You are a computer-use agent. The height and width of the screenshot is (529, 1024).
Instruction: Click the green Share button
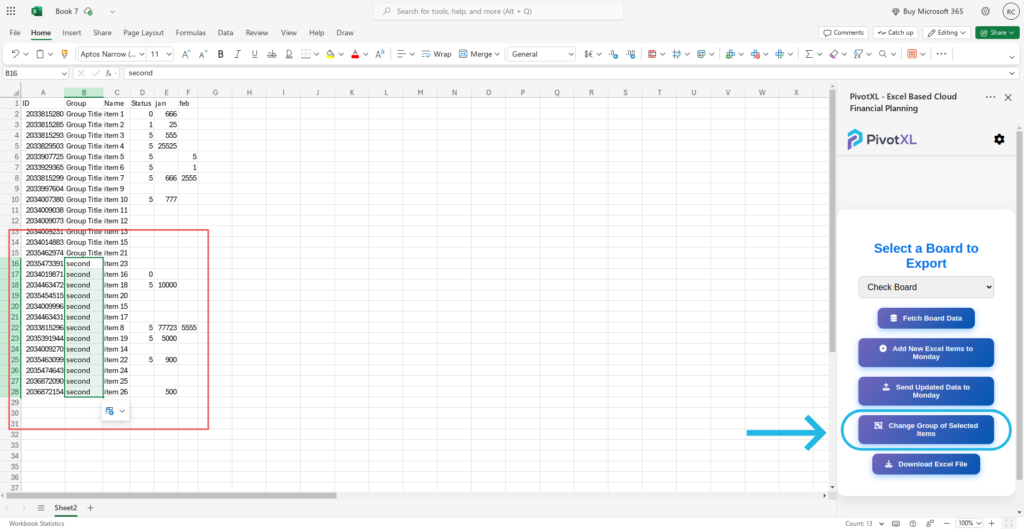[x=996, y=33]
